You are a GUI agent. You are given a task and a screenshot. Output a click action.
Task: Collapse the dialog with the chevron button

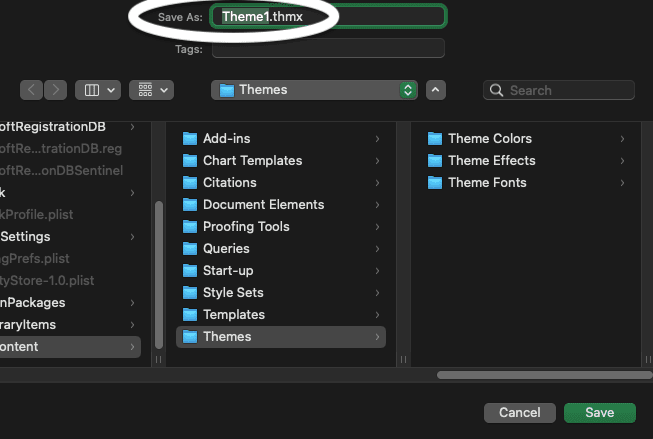(435, 90)
